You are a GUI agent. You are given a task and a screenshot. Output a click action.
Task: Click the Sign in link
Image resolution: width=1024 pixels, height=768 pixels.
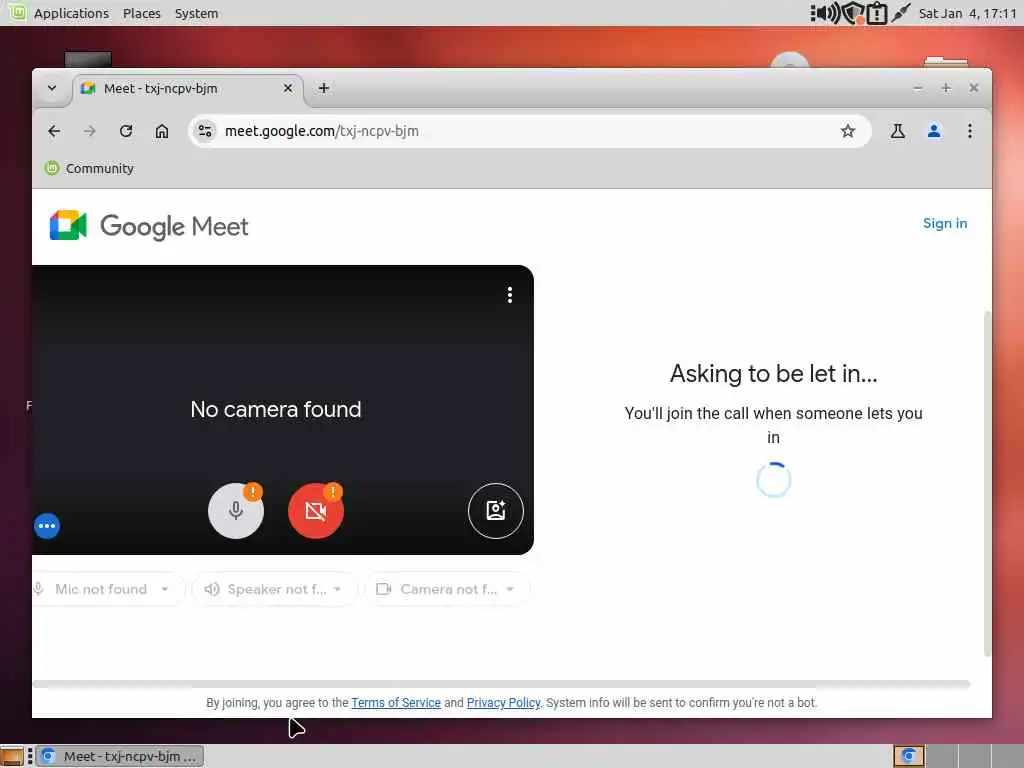(x=944, y=223)
